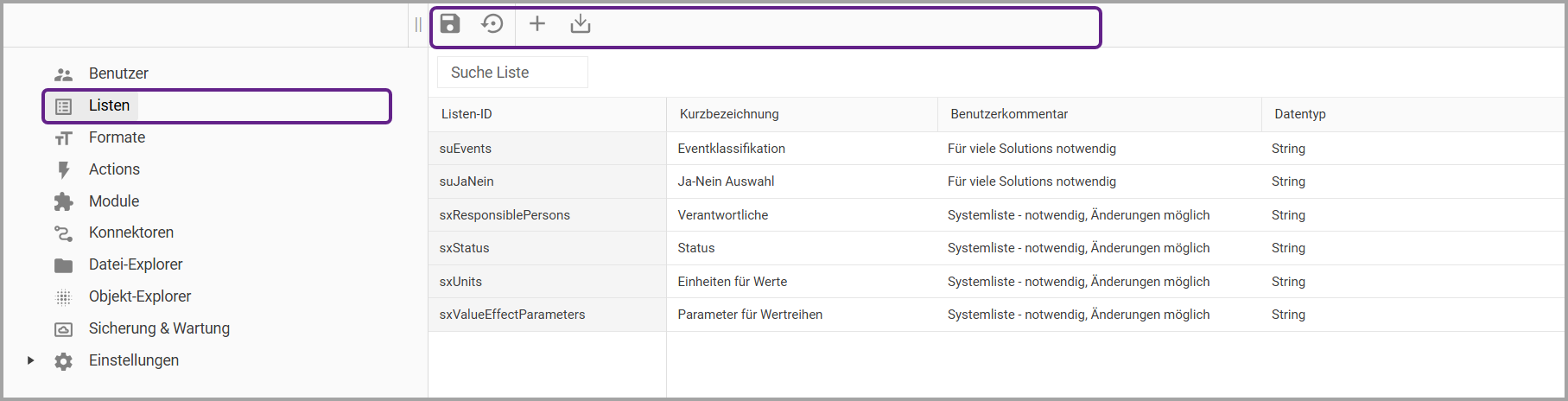Sort by Datentyp column header
Screen dimensions: 1568x401
pyautogui.click(x=1299, y=114)
